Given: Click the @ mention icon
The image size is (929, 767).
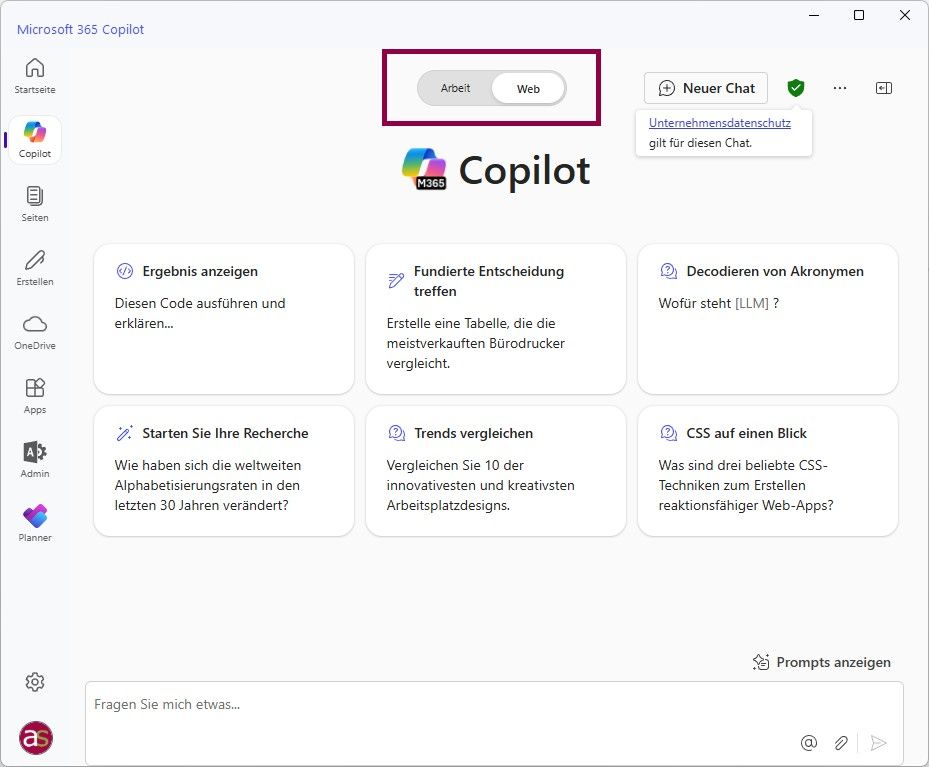Looking at the screenshot, I should 809,742.
